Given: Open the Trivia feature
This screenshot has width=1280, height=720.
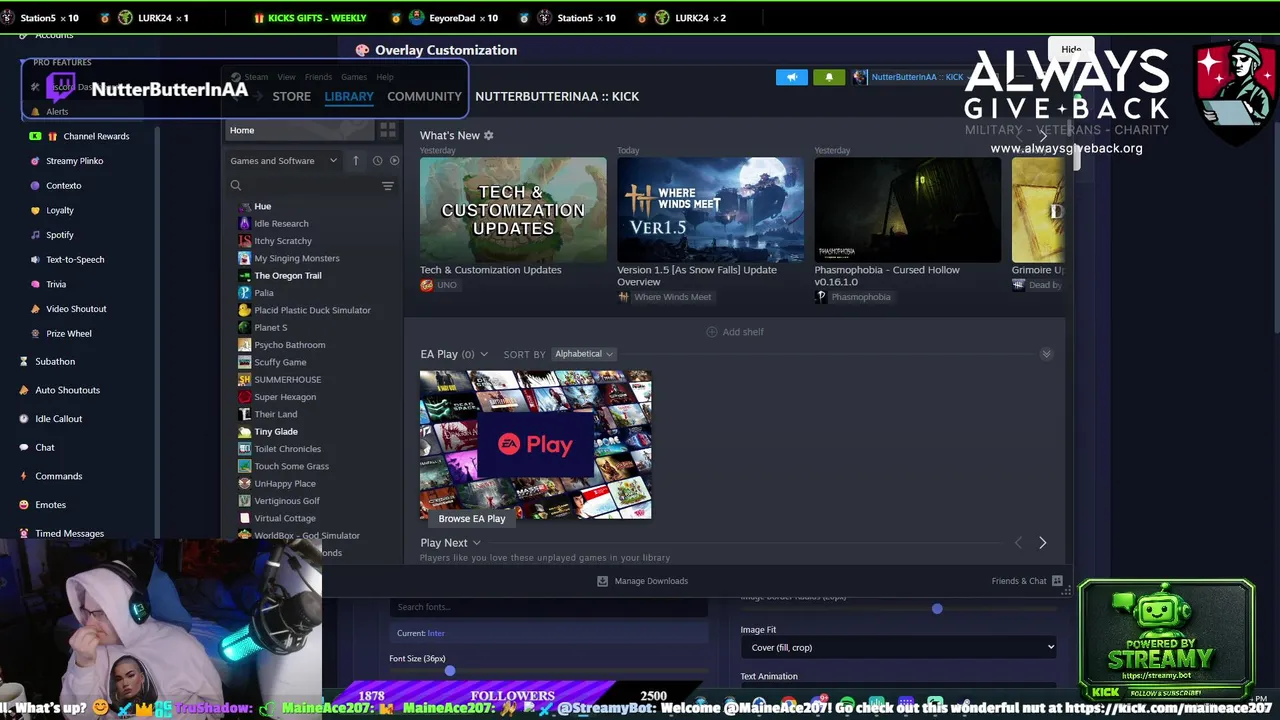Looking at the screenshot, I should (55, 284).
